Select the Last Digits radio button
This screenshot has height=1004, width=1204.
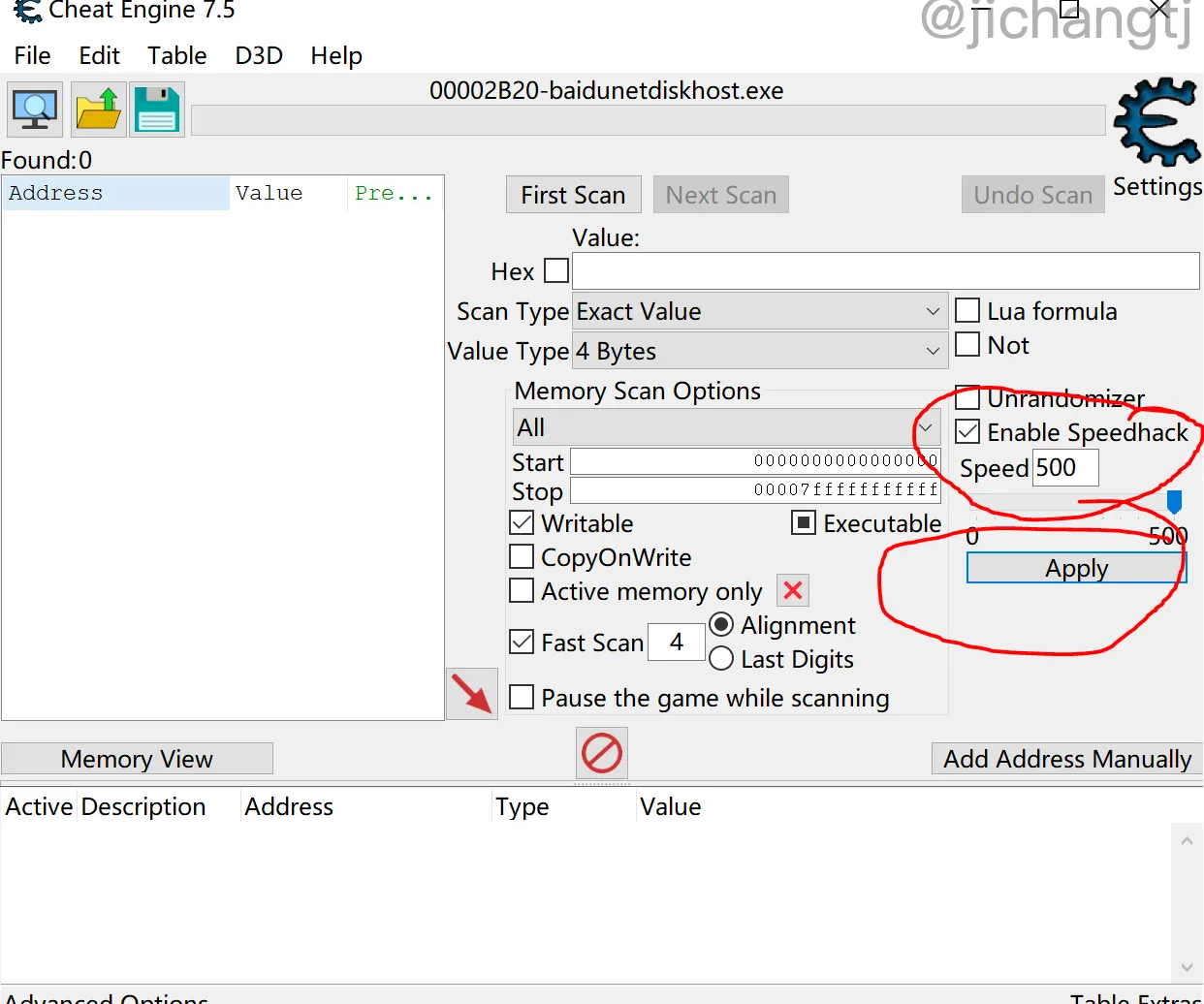click(721, 659)
